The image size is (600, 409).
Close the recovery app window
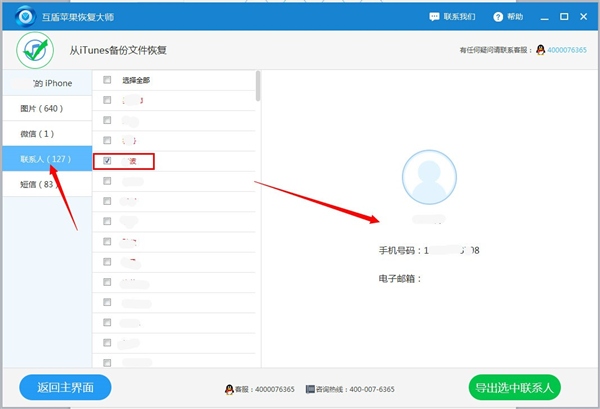click(x=584, y=16)
